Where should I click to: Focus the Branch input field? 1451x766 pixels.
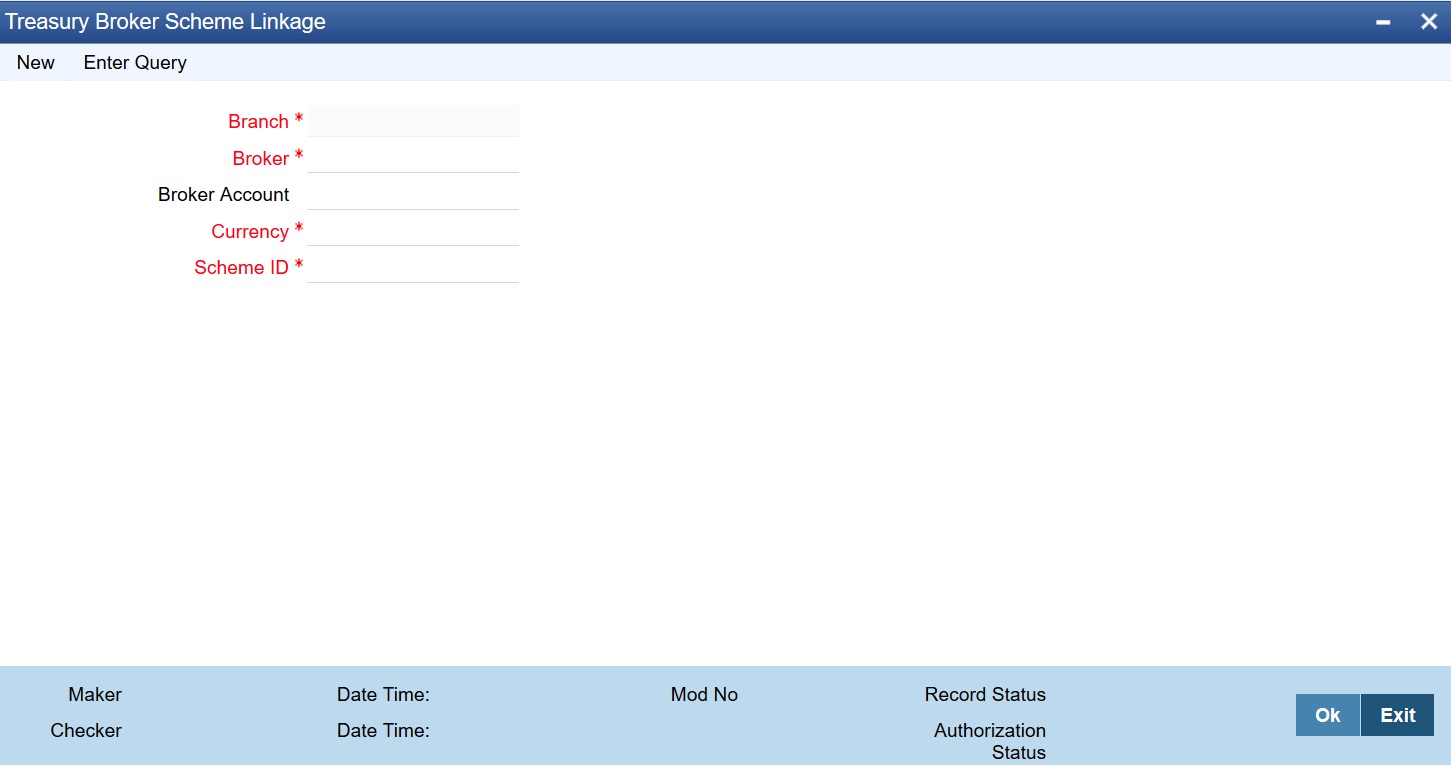pyautogui.click(x=413, y=121)
